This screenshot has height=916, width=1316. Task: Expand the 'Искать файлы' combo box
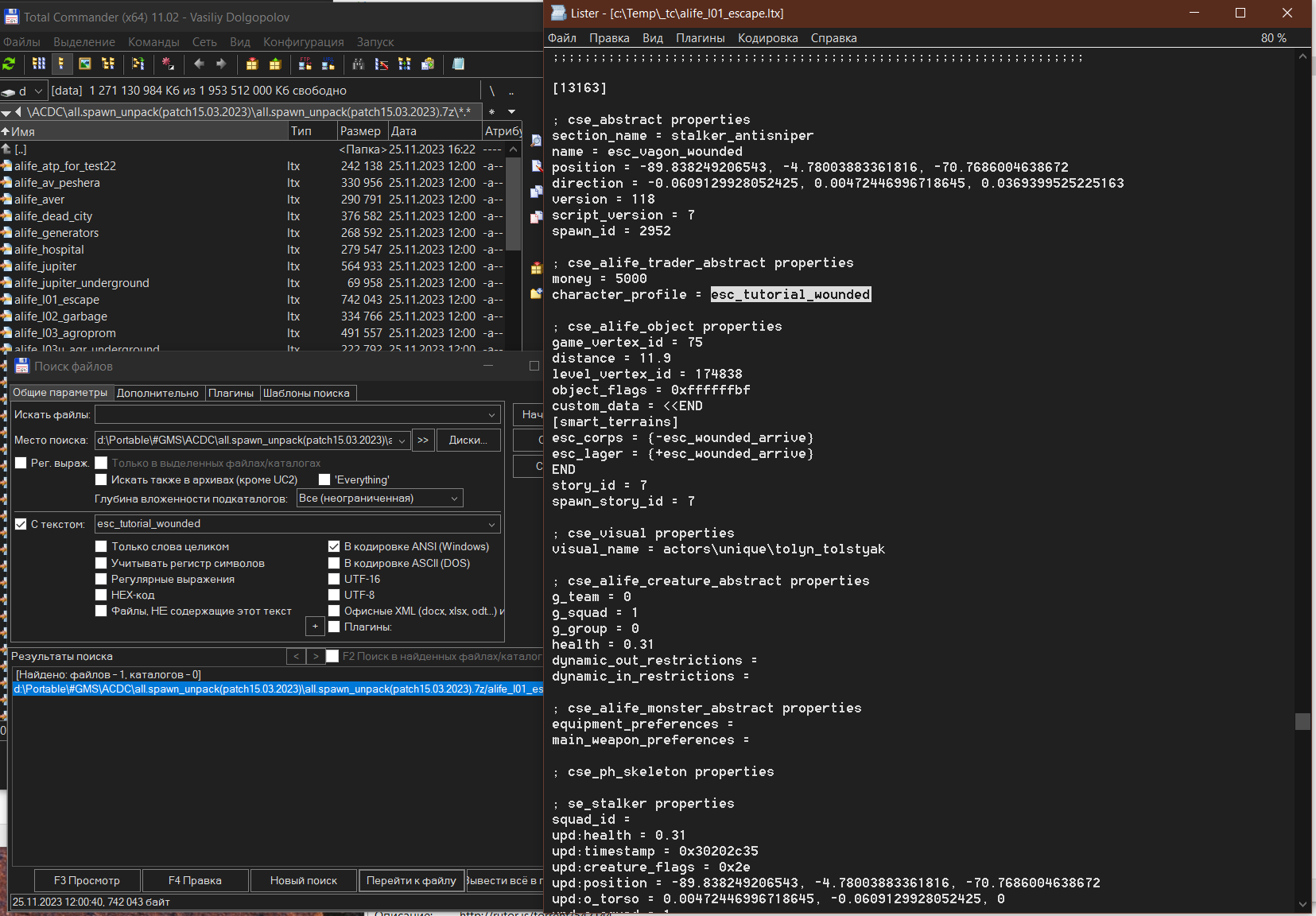(x=491, y=414)
